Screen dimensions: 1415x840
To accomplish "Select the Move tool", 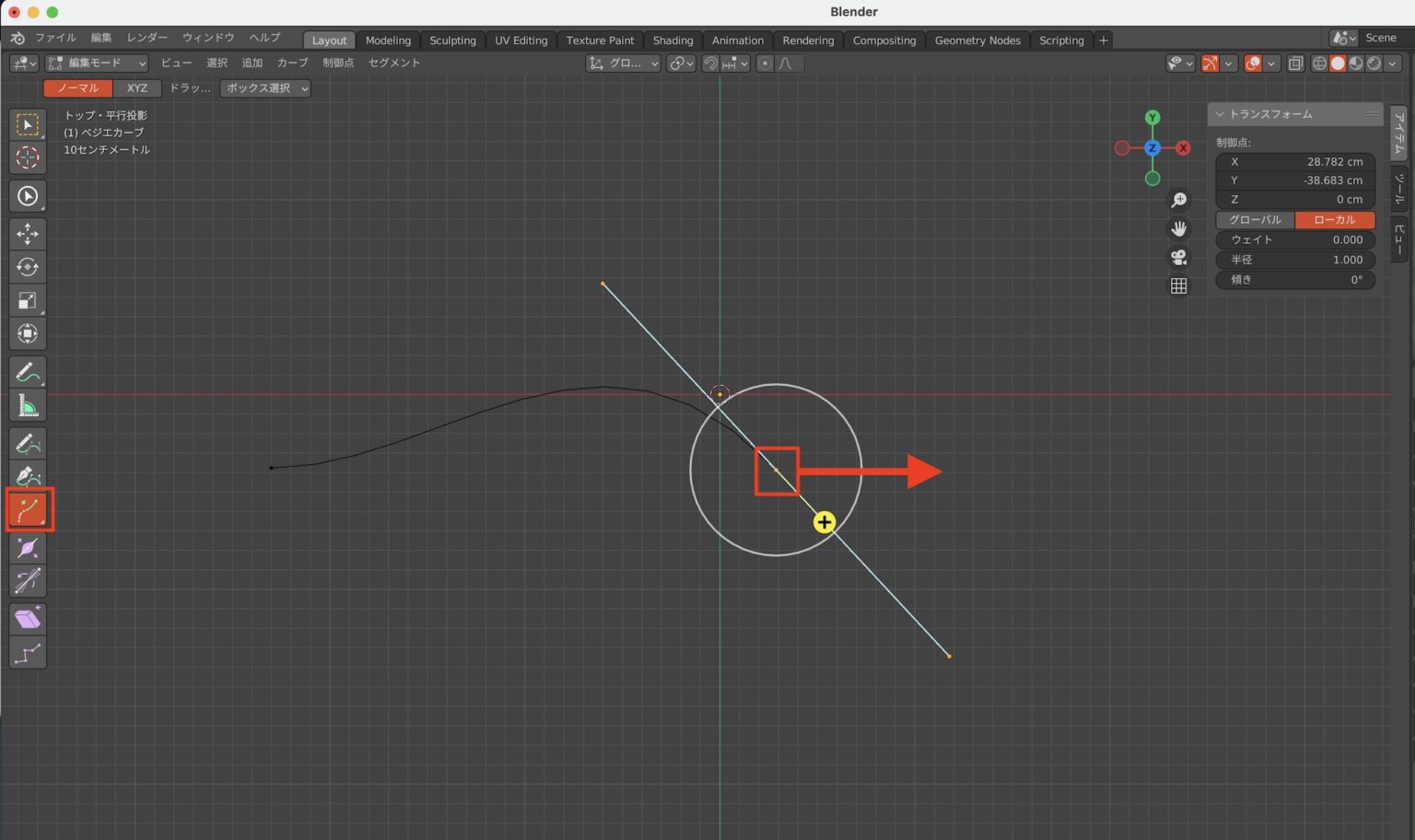I will click(x=28, y=234).
